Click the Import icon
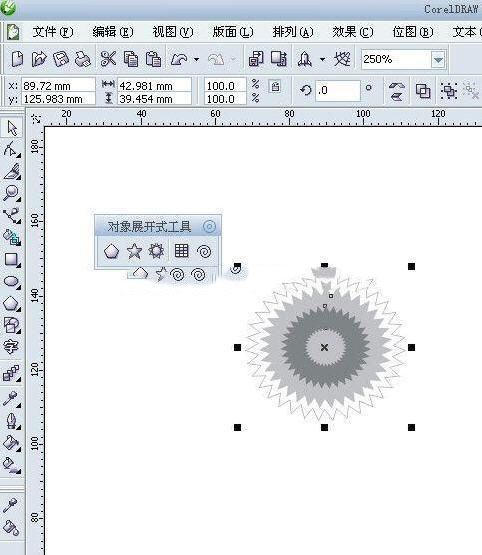 pos(256,59)
